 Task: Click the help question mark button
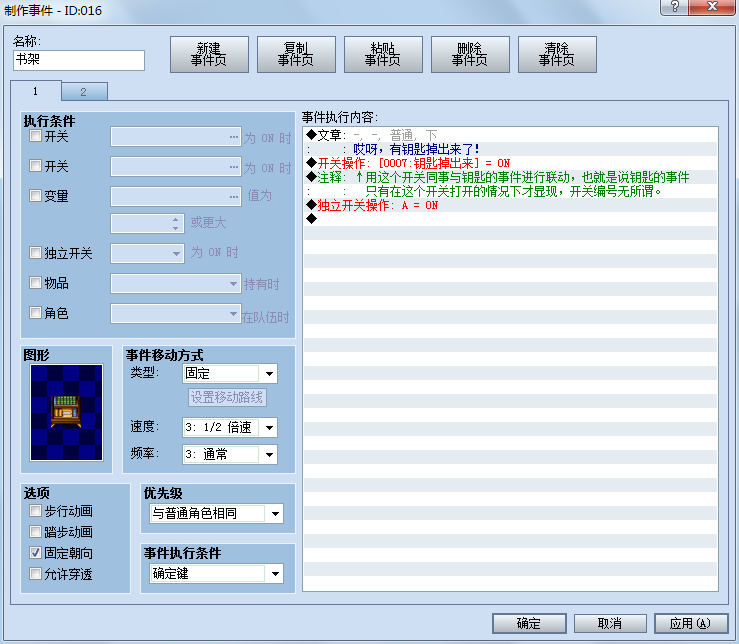(674, 7)
